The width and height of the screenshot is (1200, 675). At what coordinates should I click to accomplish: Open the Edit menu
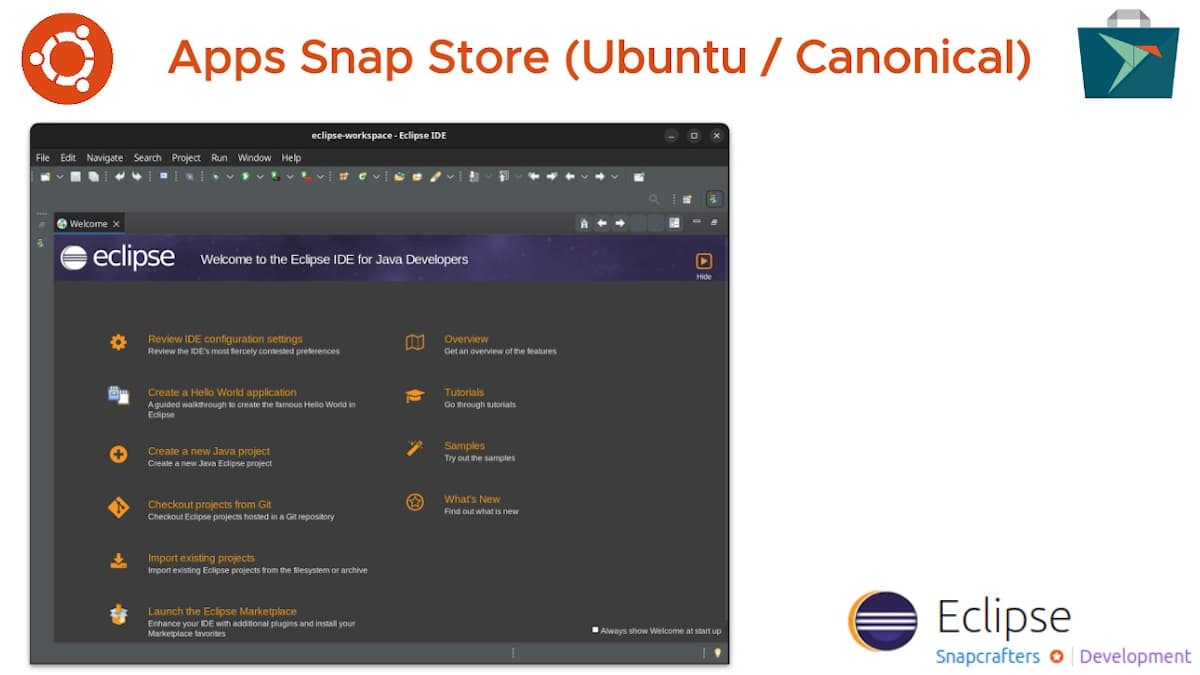click(68, 158)
